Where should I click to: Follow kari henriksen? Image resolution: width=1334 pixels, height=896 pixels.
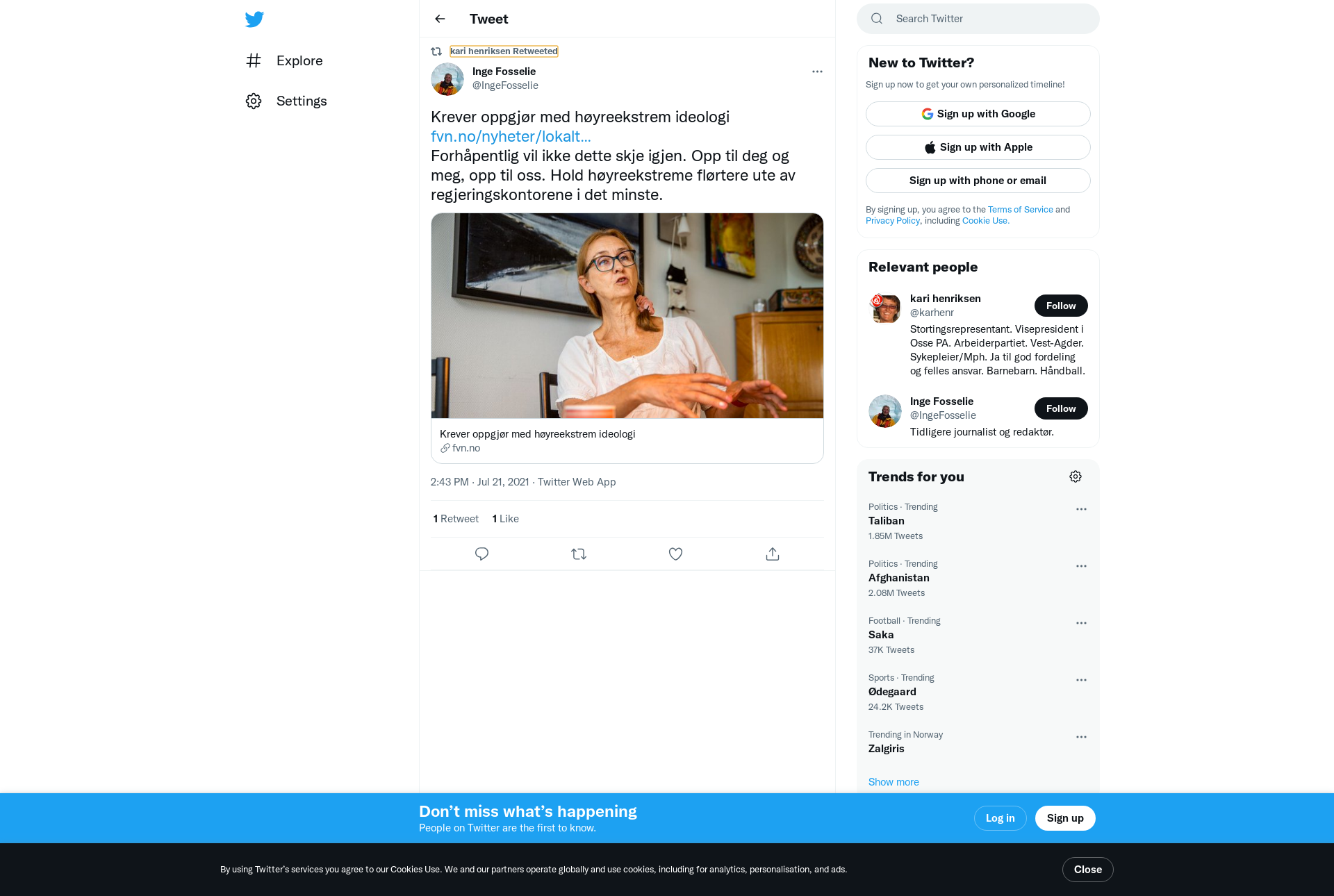(1061, 306)
